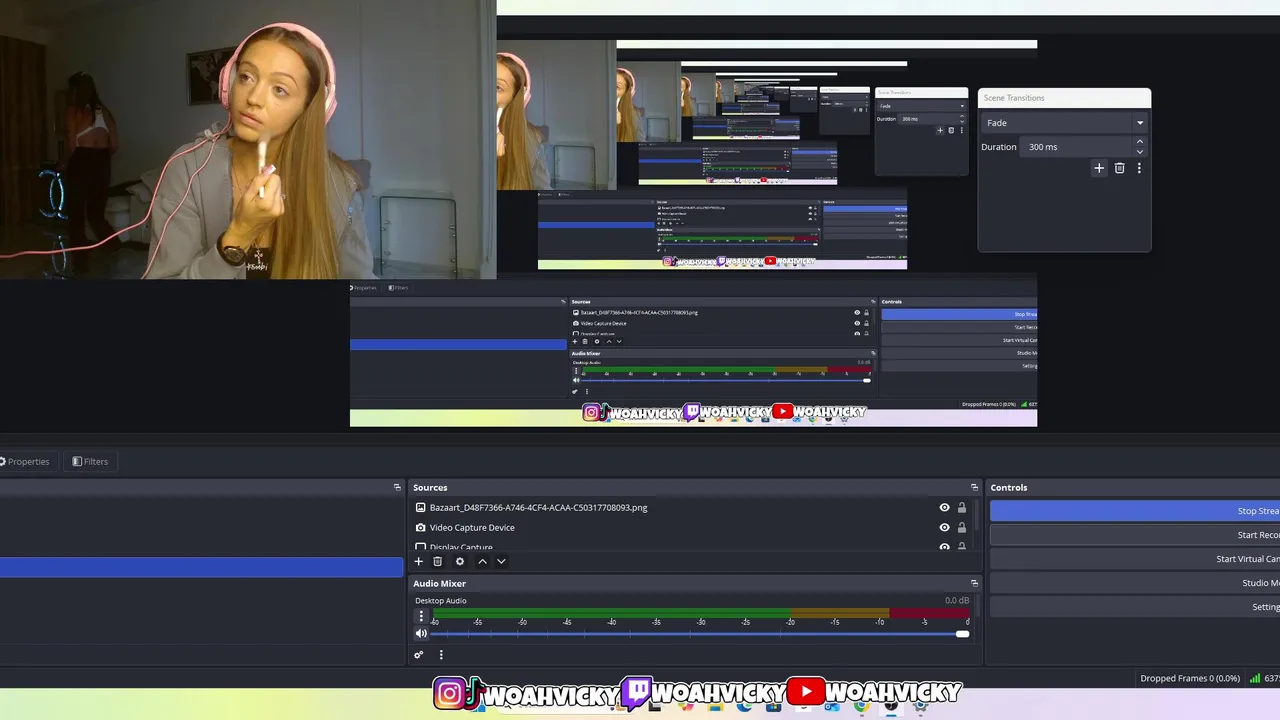1280x720 pixels.
Task: Remove the transition in the large Scene Transitions panel
Action: pyautogui.click(x=1119, y=168)
